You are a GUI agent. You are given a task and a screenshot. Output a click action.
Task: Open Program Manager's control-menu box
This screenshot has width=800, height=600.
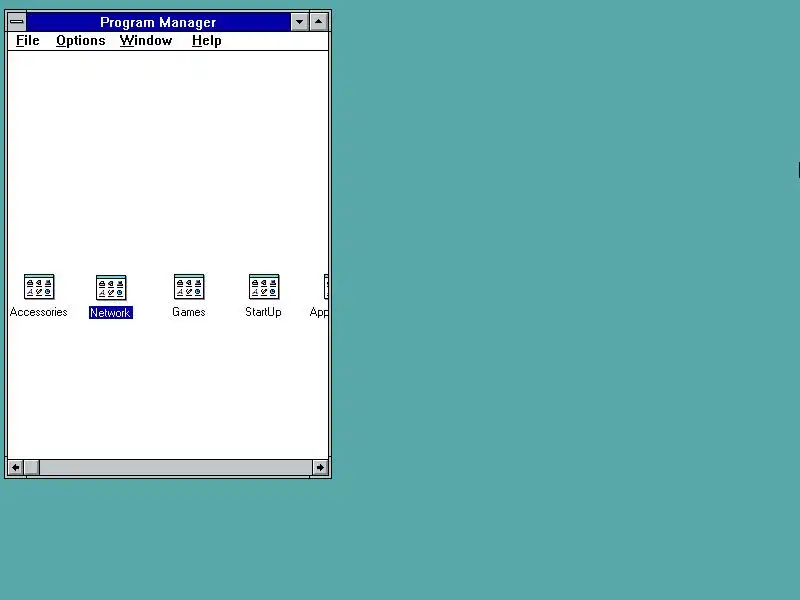pos(17,22)
